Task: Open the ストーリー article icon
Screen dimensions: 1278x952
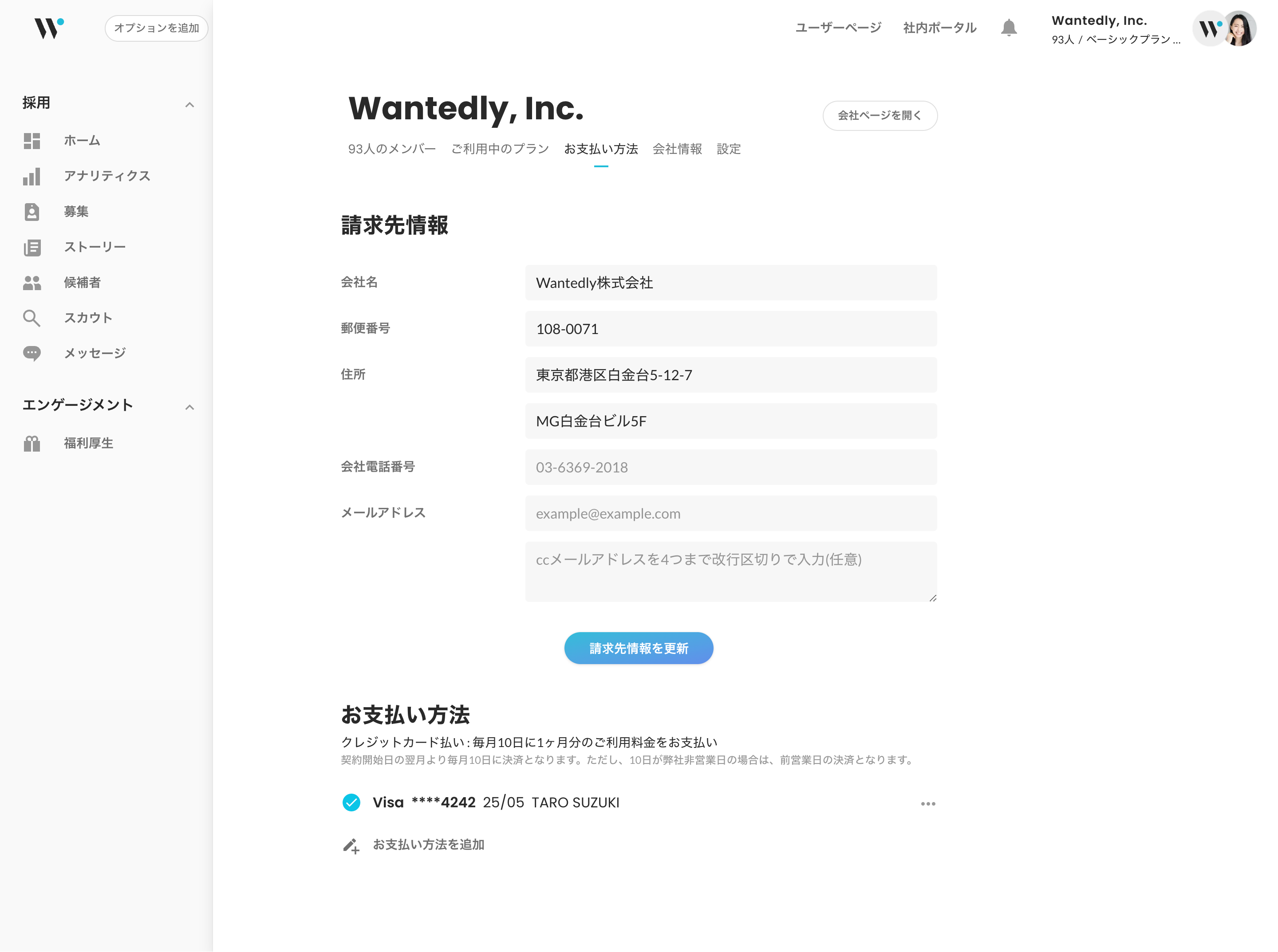Action: [32, 247]
